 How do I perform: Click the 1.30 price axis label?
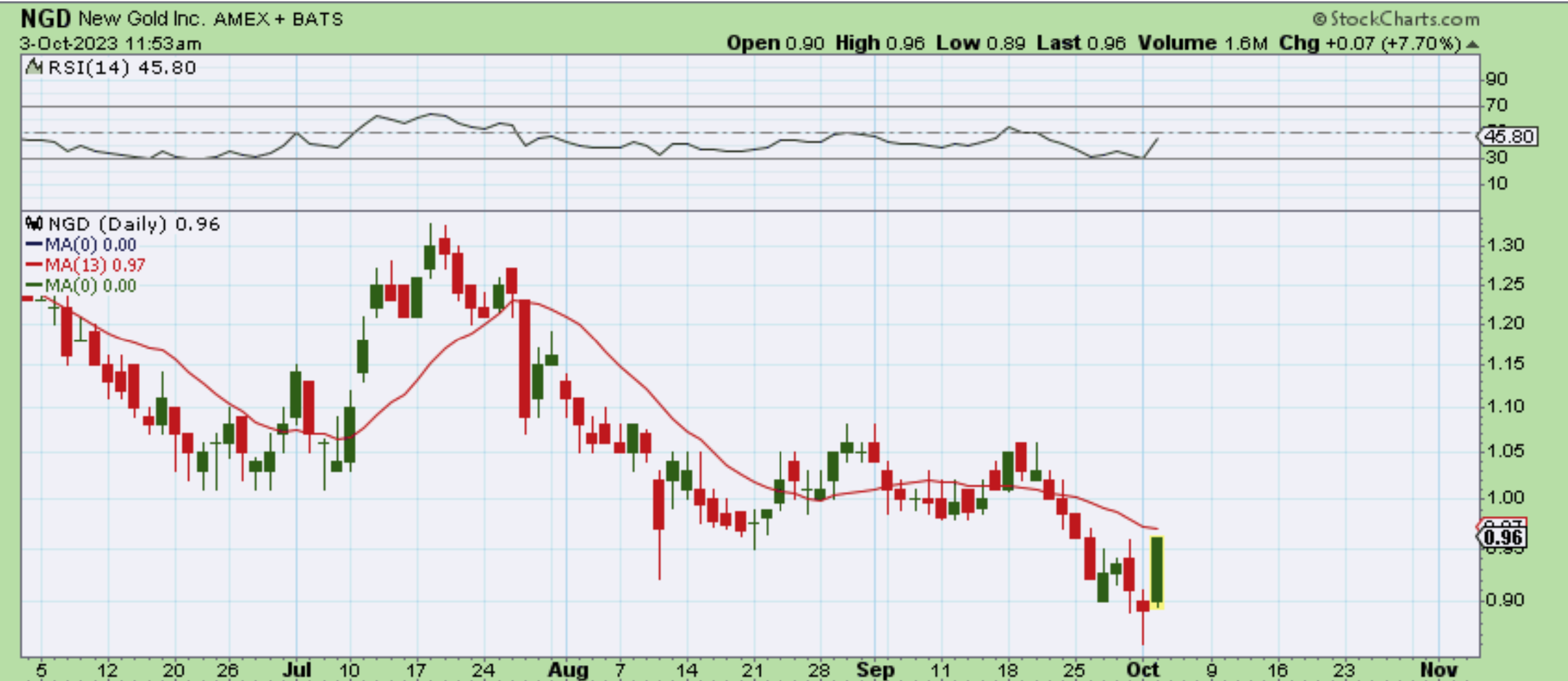[1504, 245]
